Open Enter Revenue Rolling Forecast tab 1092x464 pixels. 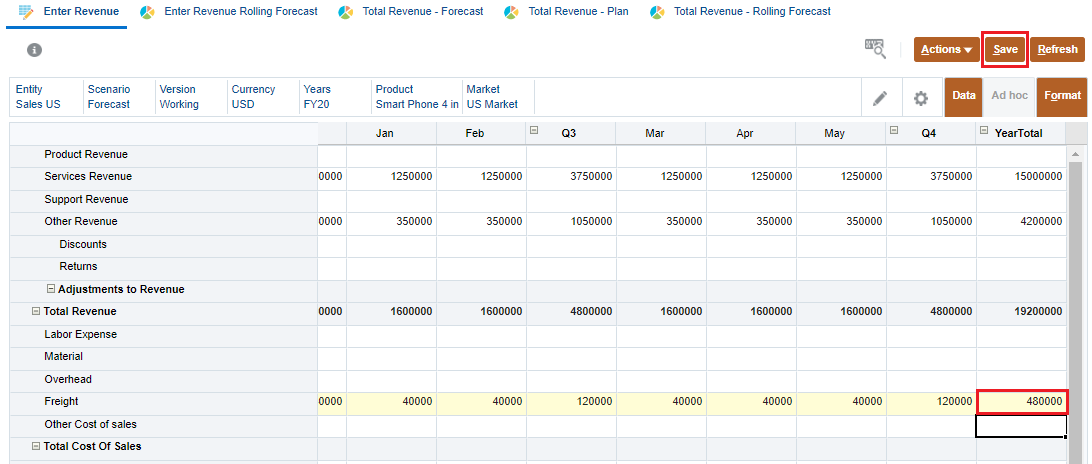click(x=241, y=12)
